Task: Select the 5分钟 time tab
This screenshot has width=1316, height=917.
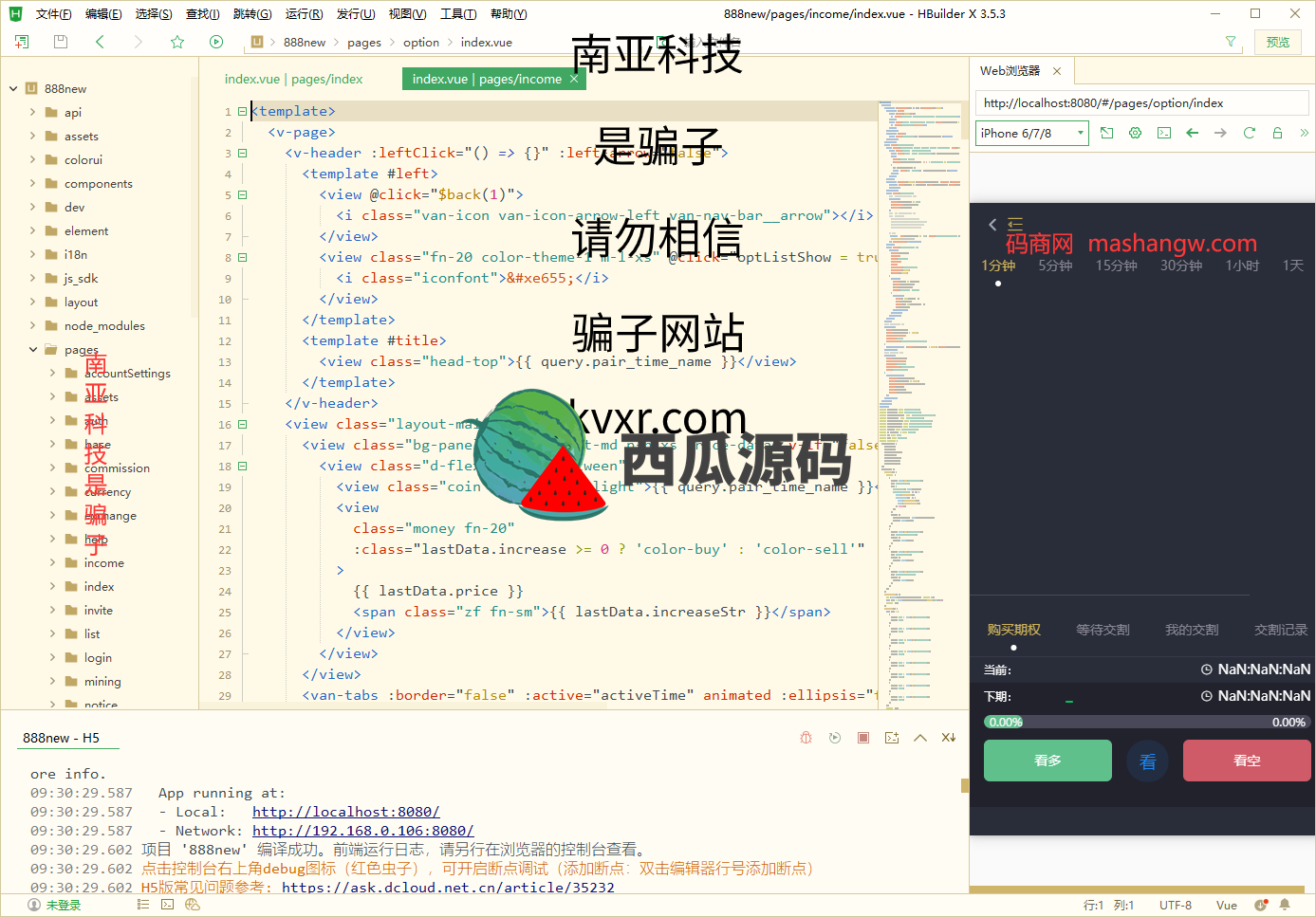Action: click(x=1055, y=266)
